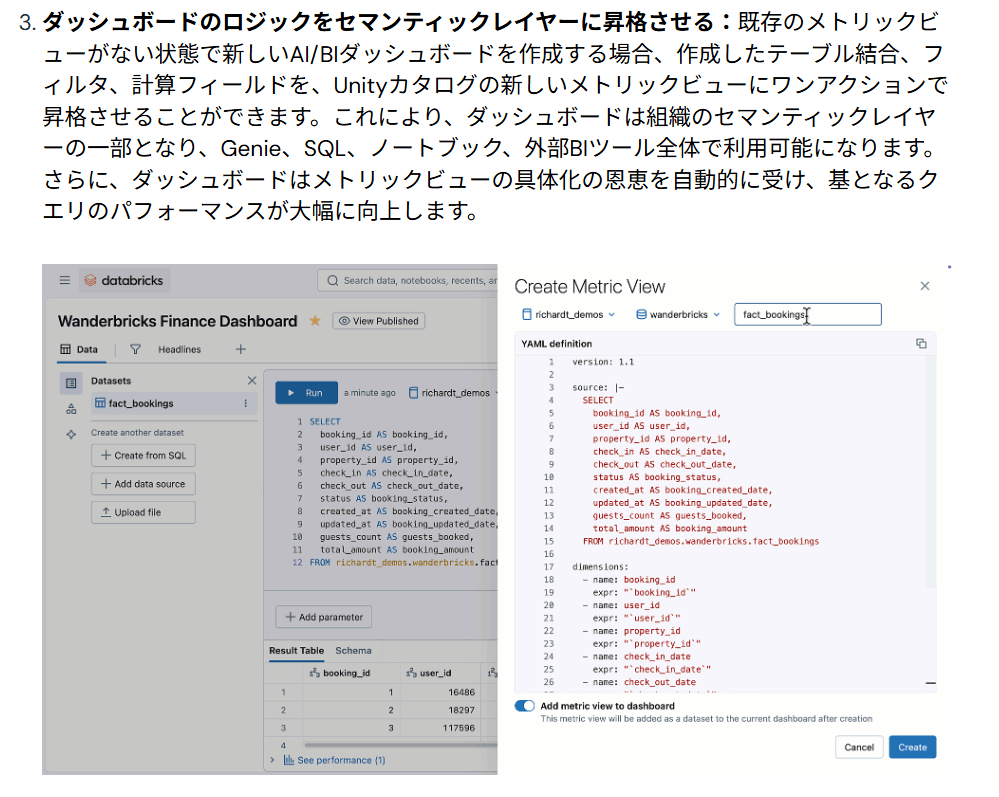Toggle Add metric view to dashboard switch
This screenshot has width=999, height=797.
coord(525,706)
